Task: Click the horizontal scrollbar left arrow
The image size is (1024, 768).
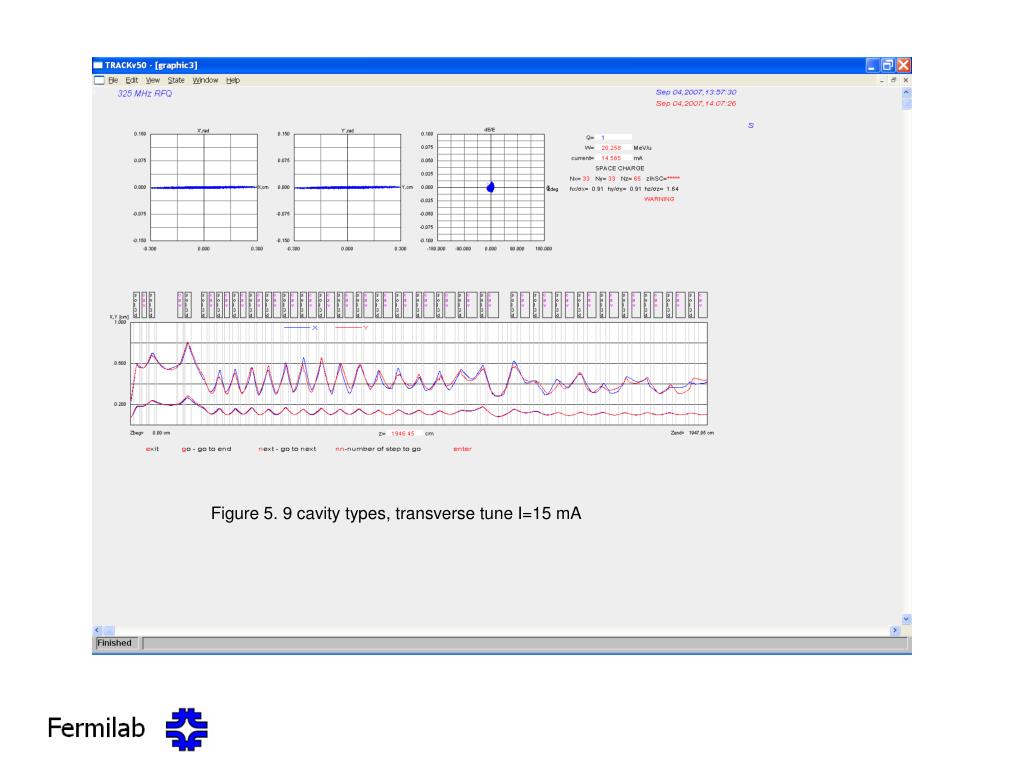Action: [97, 631]
